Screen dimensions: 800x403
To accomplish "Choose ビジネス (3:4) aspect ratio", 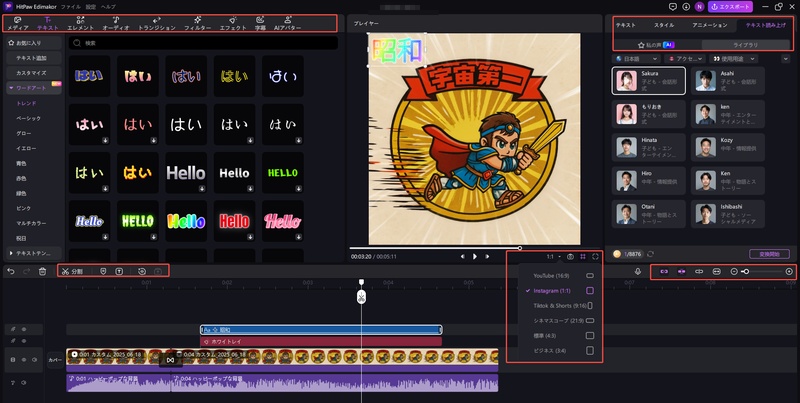I will pyautogui.click(x=560, y=350).
